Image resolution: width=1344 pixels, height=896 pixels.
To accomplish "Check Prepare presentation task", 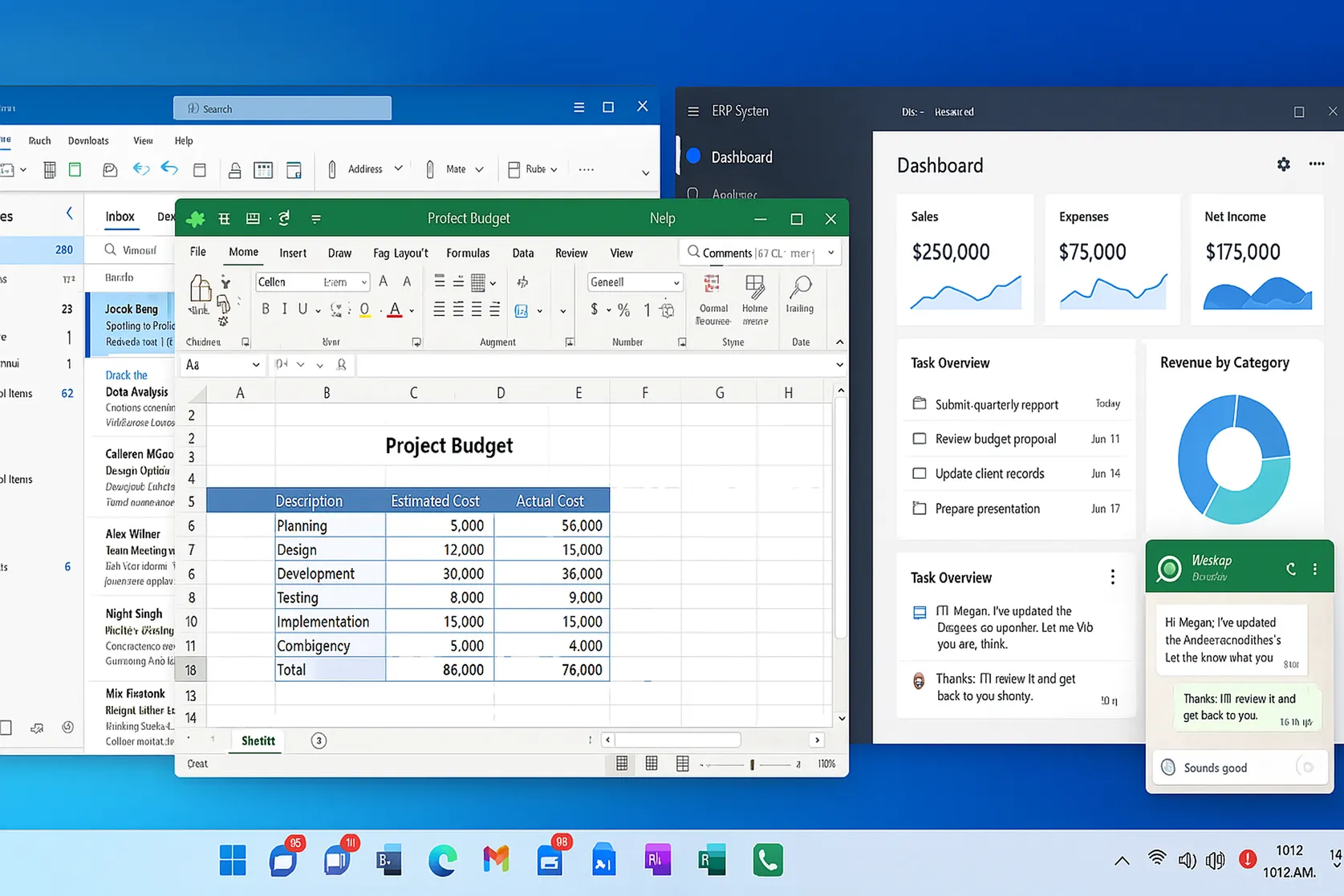I will pyautogui.click(x=920, y=508).
